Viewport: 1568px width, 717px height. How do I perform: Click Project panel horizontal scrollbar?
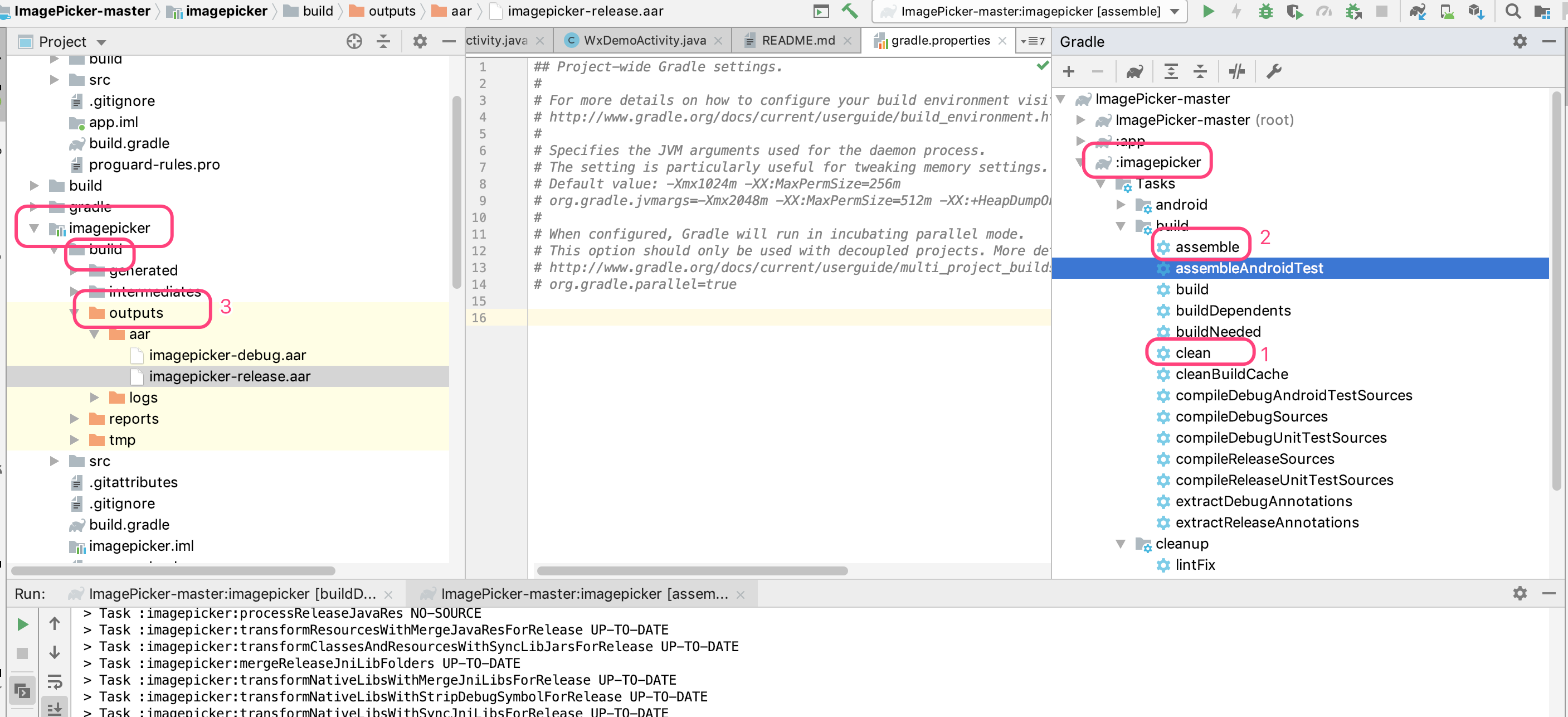pyautogui.click(x=173, y=571)
